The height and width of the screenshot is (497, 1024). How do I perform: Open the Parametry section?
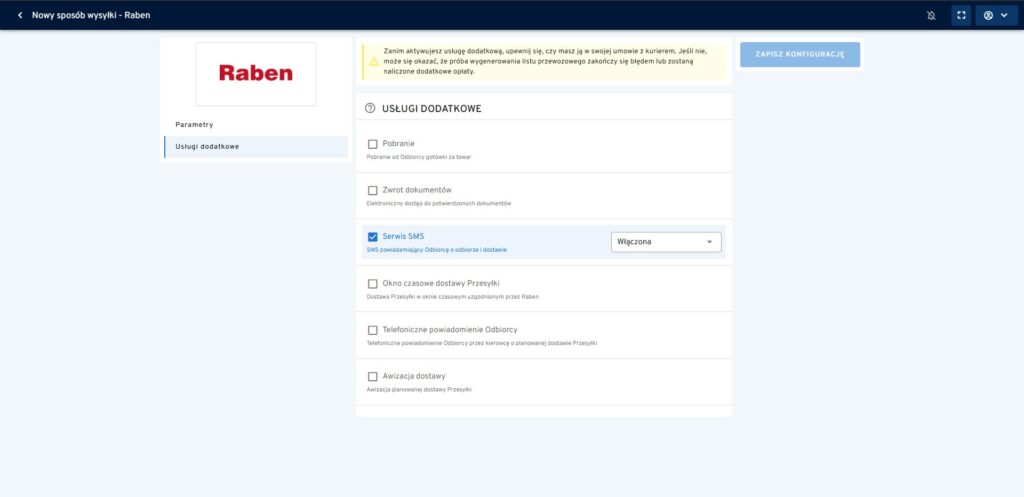194,125
